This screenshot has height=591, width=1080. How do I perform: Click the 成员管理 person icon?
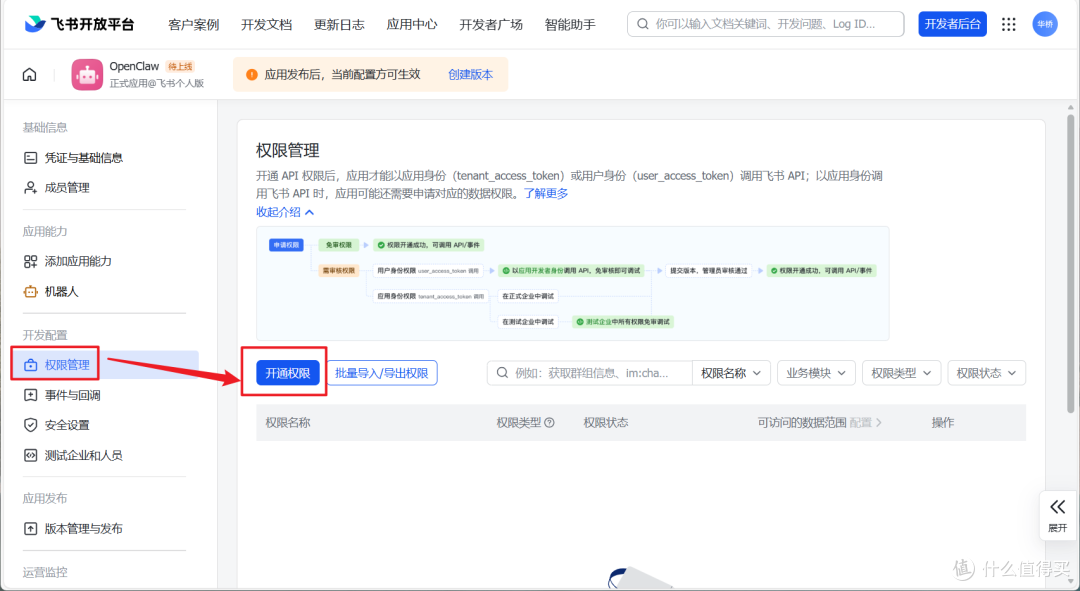(30, 187)
